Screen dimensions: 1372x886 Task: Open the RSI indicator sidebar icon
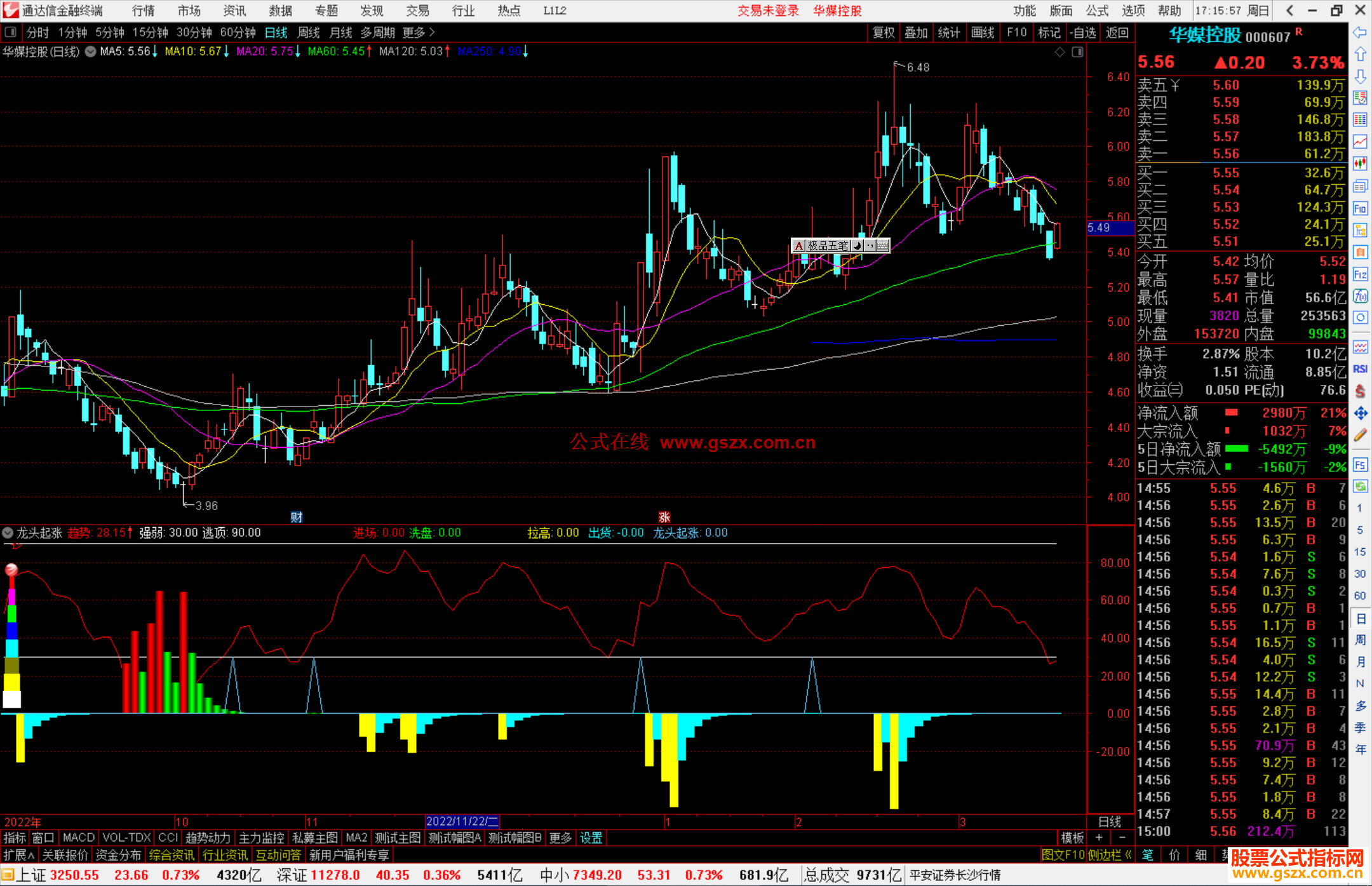(1360, 369)
